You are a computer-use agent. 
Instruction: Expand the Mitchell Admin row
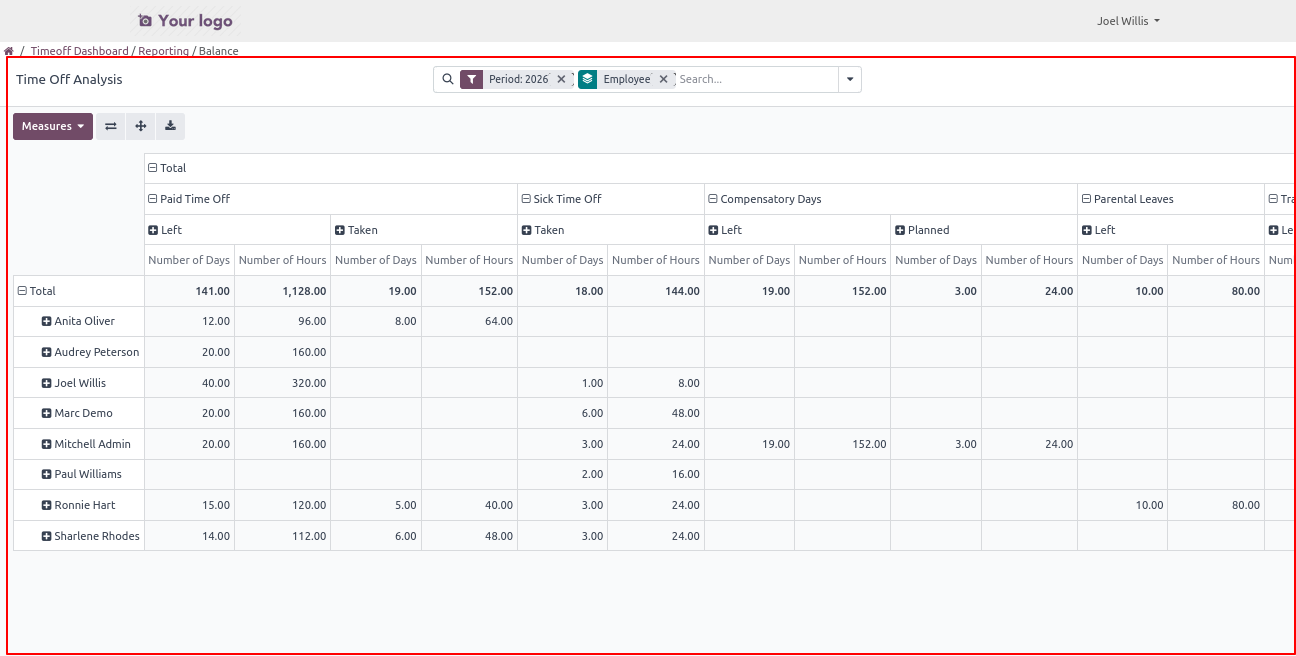pyautogui.click(x=46, y=444)
